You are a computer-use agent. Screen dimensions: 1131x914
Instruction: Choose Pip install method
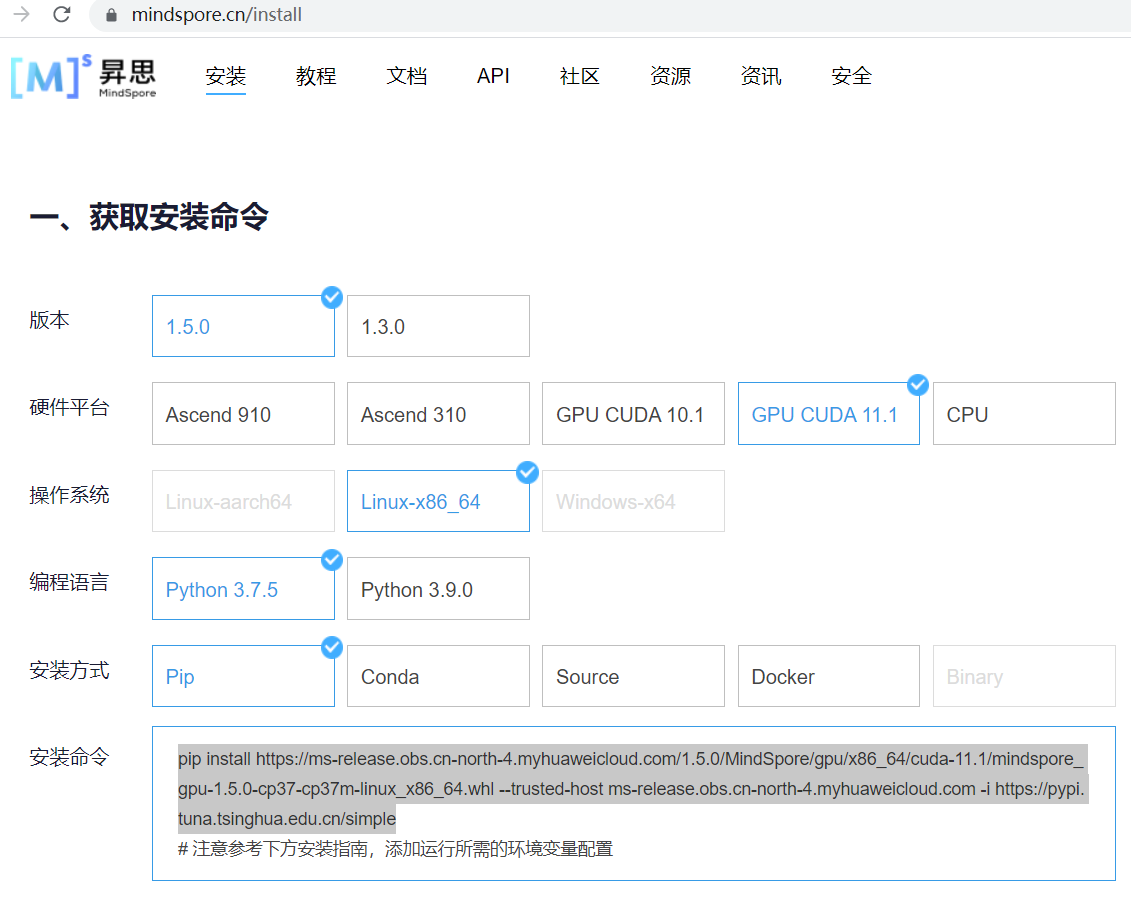point(243,676)
